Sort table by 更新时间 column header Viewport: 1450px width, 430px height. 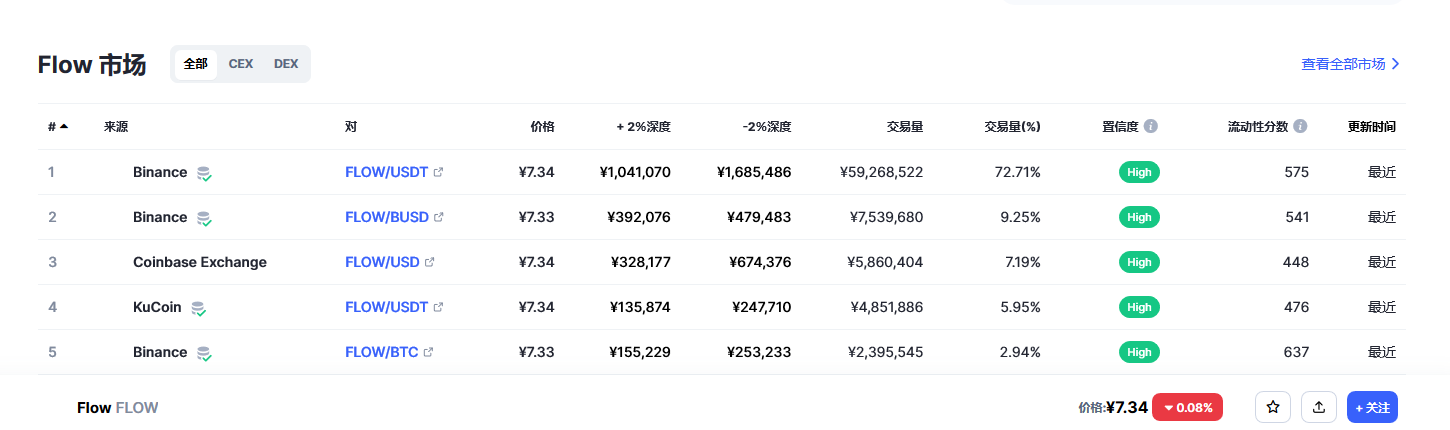(x=1372, y=127)
